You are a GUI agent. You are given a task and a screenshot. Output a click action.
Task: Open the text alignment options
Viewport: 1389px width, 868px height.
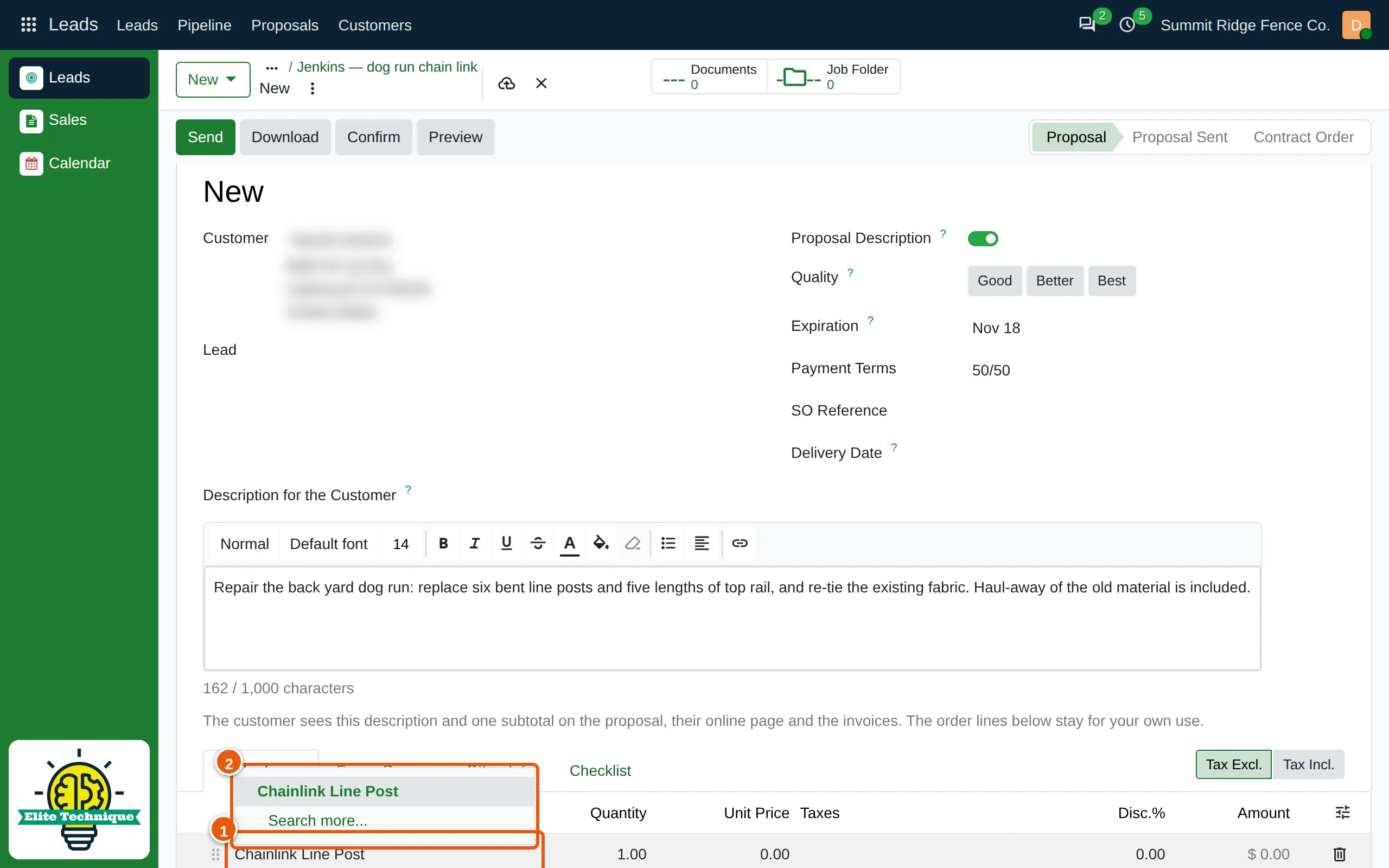click(x=702, y=543)
